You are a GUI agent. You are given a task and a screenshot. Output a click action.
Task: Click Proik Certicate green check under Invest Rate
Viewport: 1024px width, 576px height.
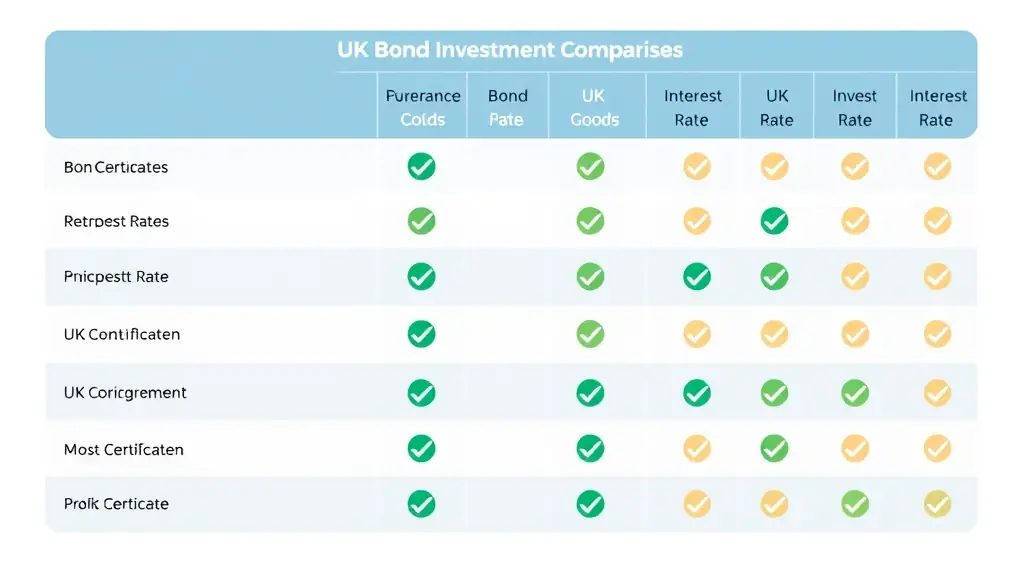coord(855,504)
